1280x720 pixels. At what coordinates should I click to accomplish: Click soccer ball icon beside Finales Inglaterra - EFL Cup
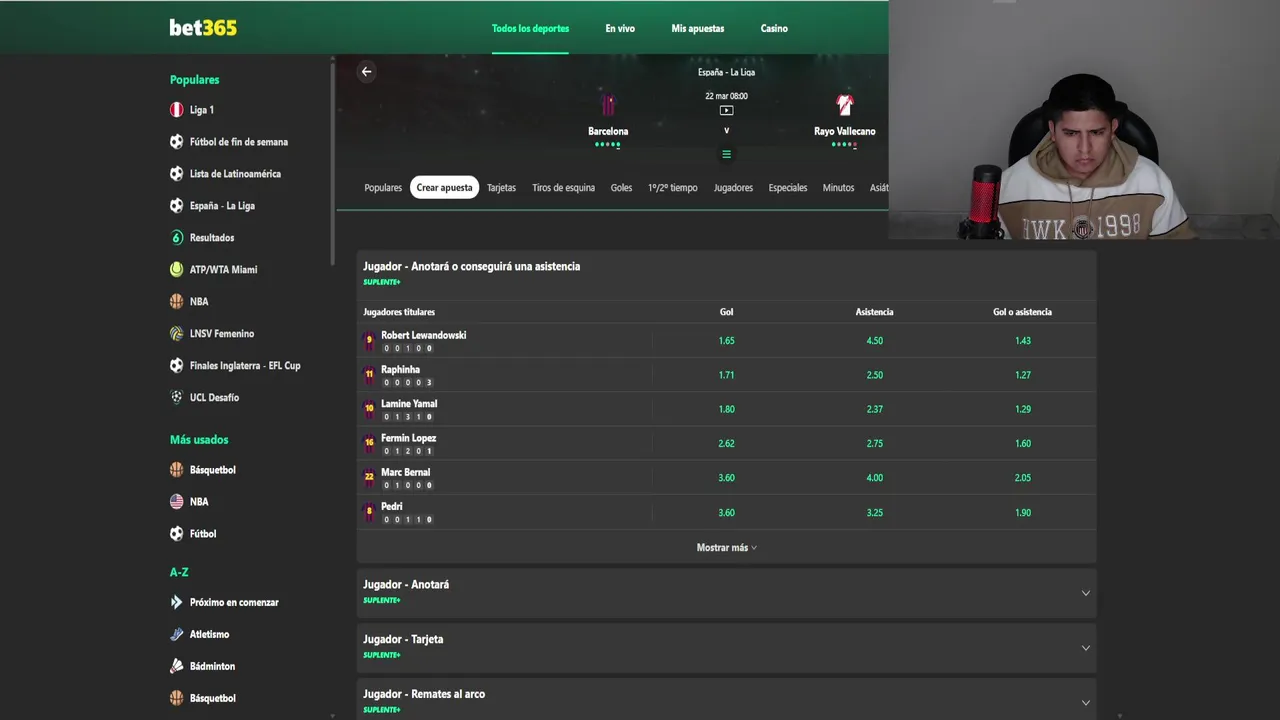(x=176, y=366)
